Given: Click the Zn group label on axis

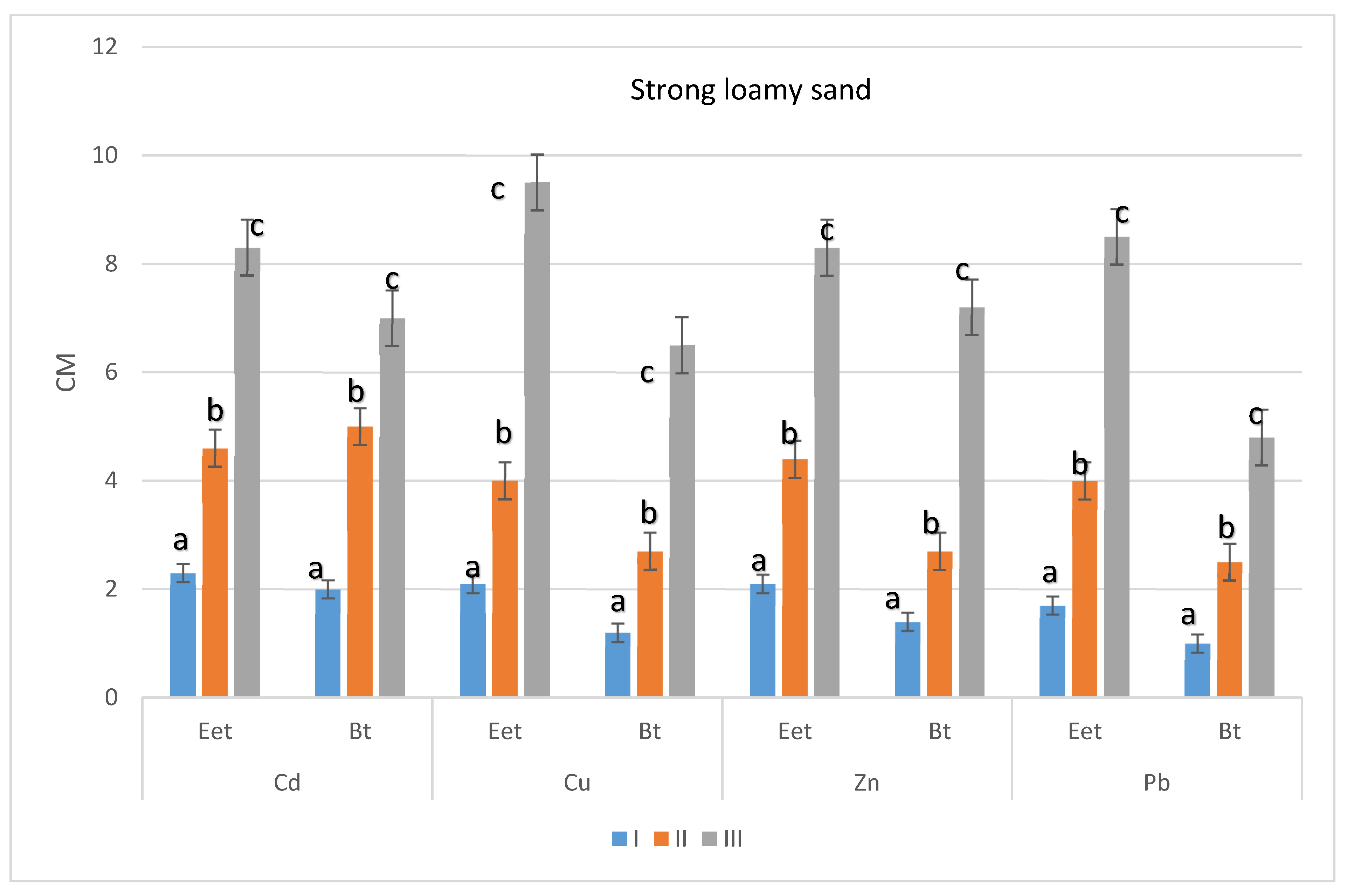Looking at the screenshot, I should tap(866, 783).
